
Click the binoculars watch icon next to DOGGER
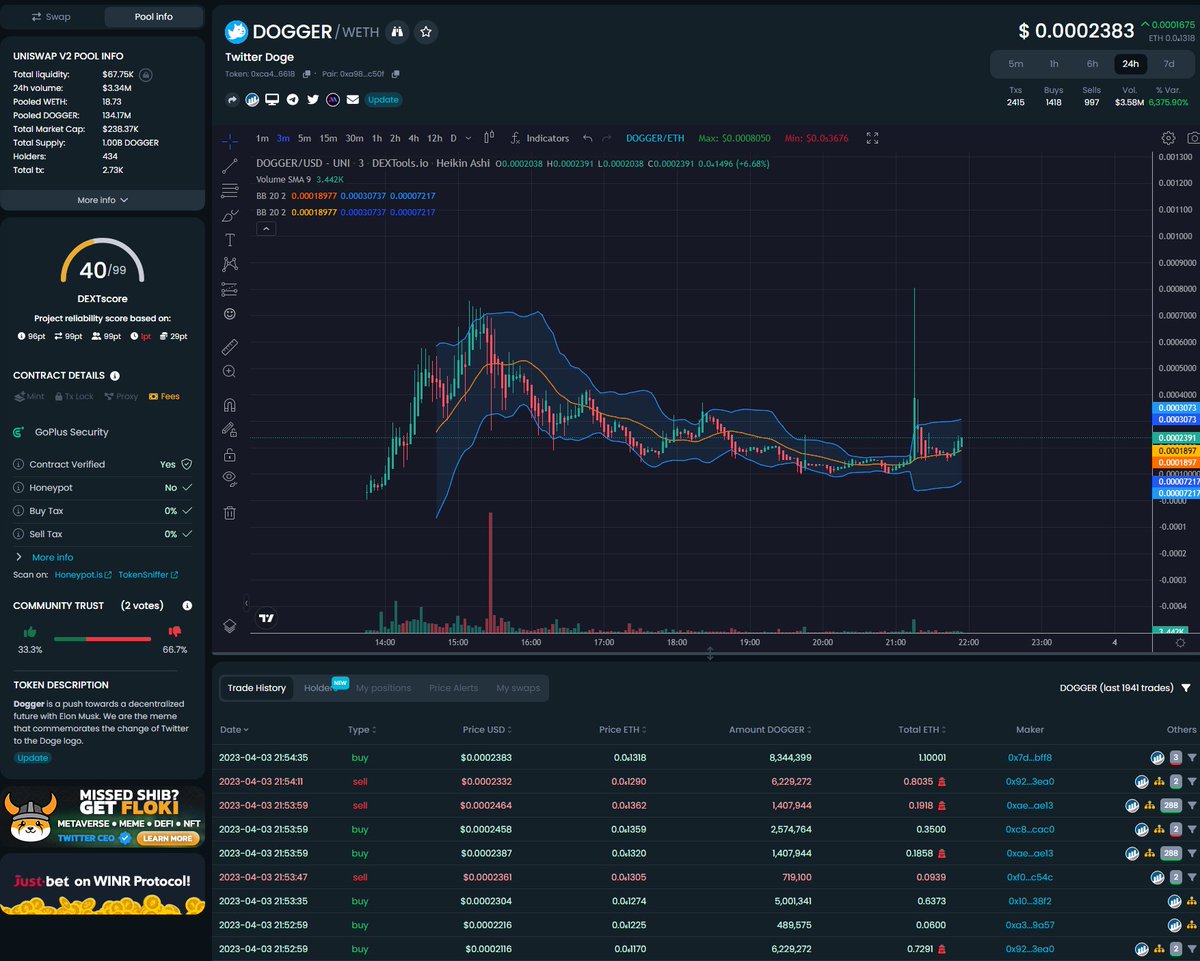pos(398,32)
